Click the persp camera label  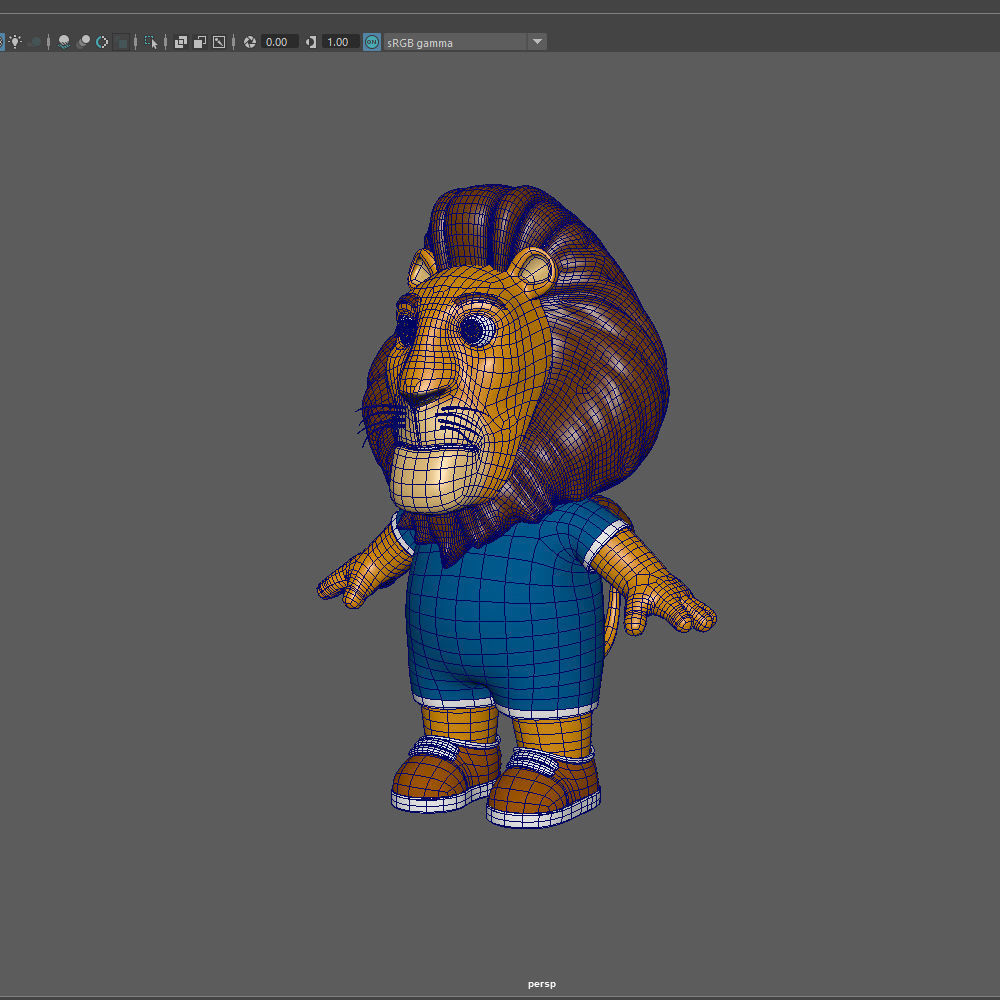coord(541,983)
